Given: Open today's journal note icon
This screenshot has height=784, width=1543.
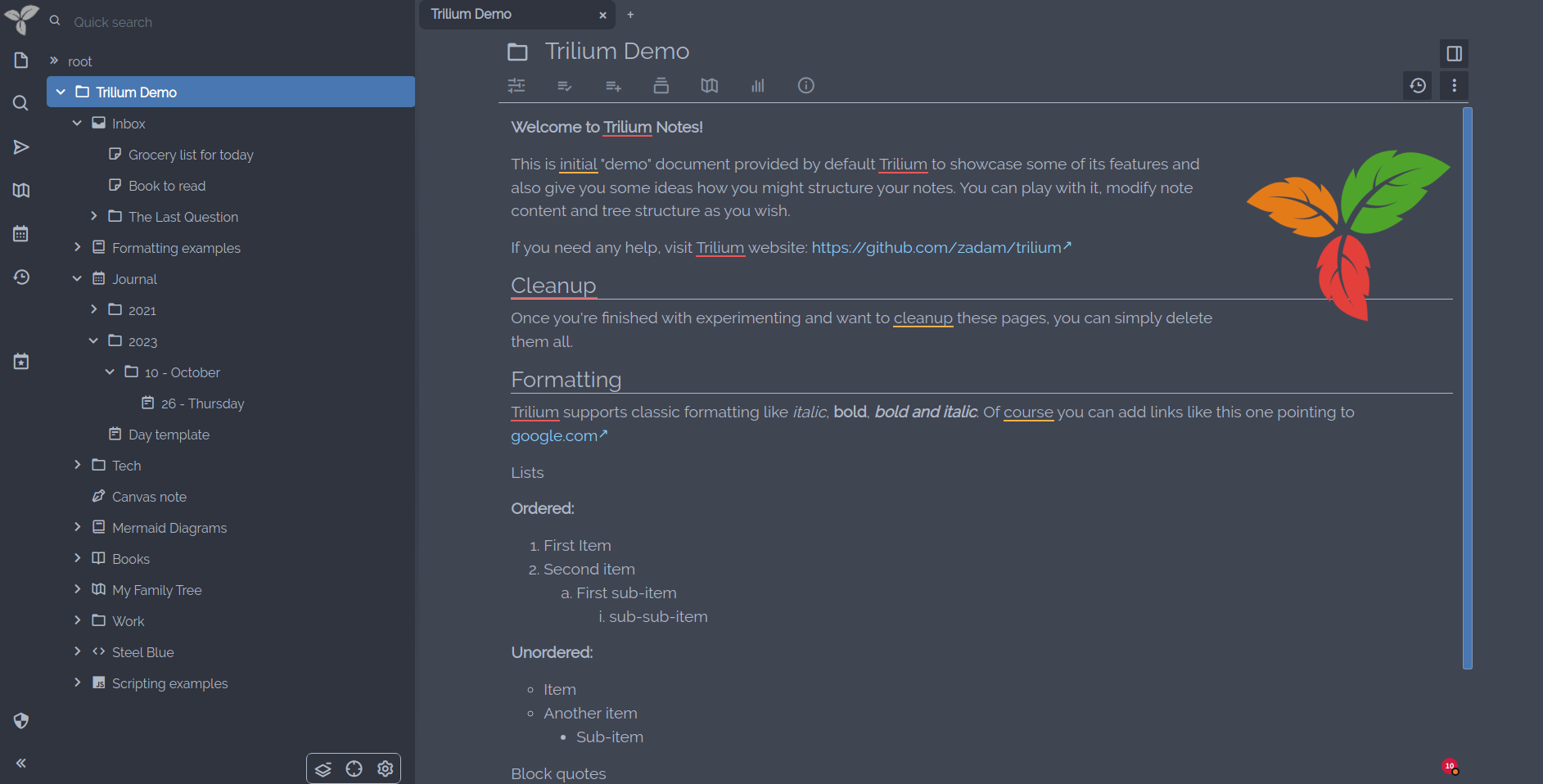Looking at the screenshot, I should (x=21, y=361).
